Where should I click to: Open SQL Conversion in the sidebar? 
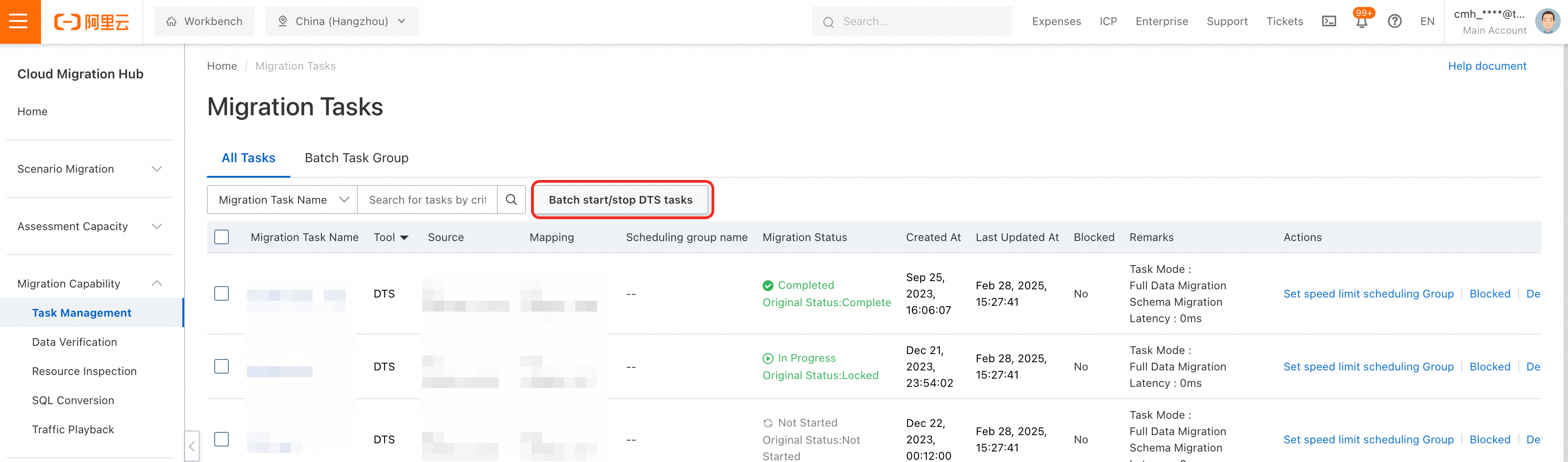tap(73, 400)
